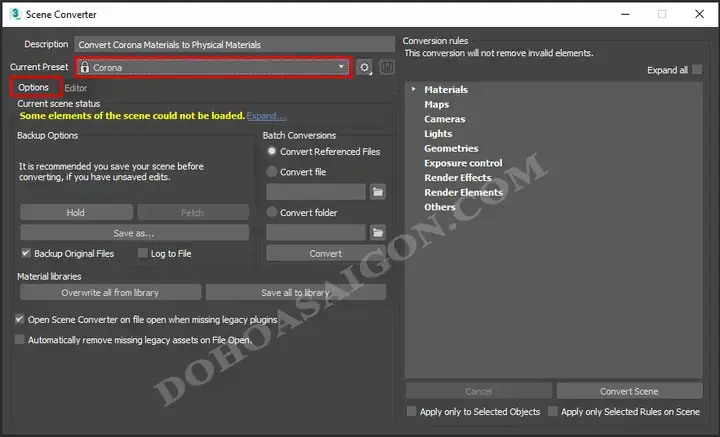Image resolution: width=720 pixels, height=437 pixels.
Task: Select Render Effects rule item
Action: (458, 178)
